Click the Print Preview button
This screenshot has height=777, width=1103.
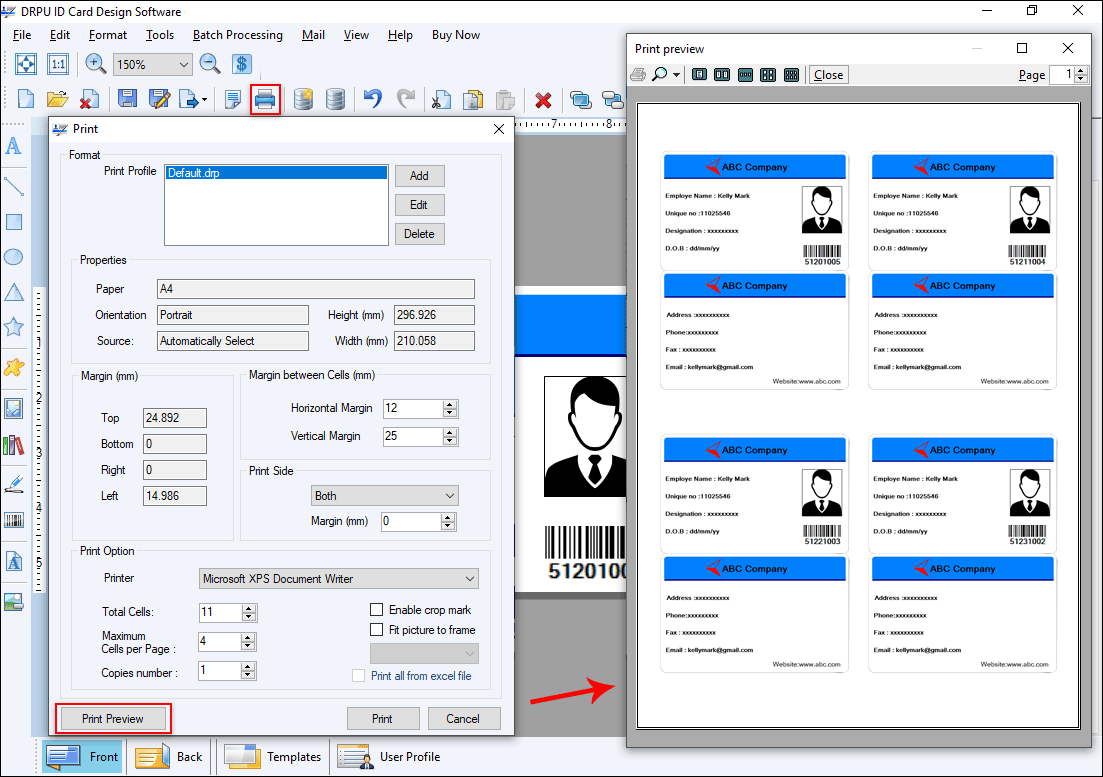112,718
